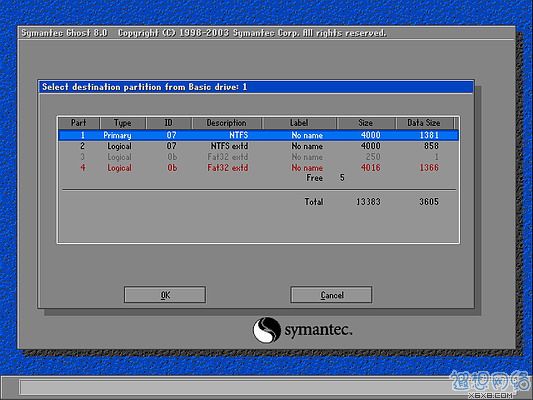Click the 'No name' label of partition 2
Image resolution: width=533 pixels, height=400 pixels.
point(307,146)
